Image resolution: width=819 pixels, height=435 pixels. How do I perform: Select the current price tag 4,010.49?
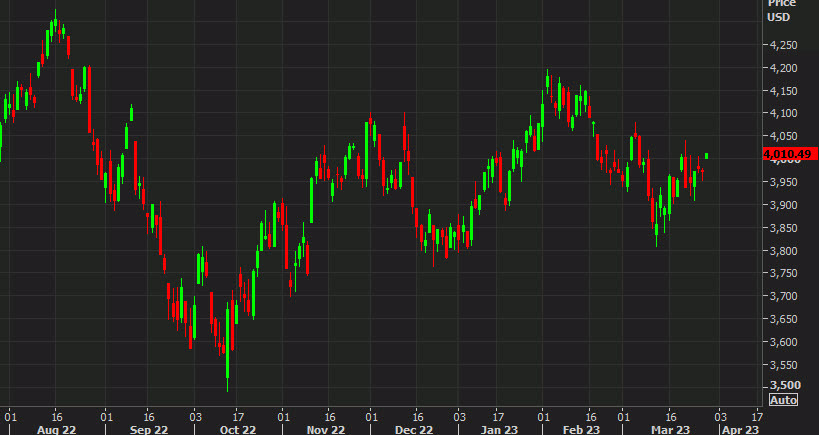(x=790, y=154)
